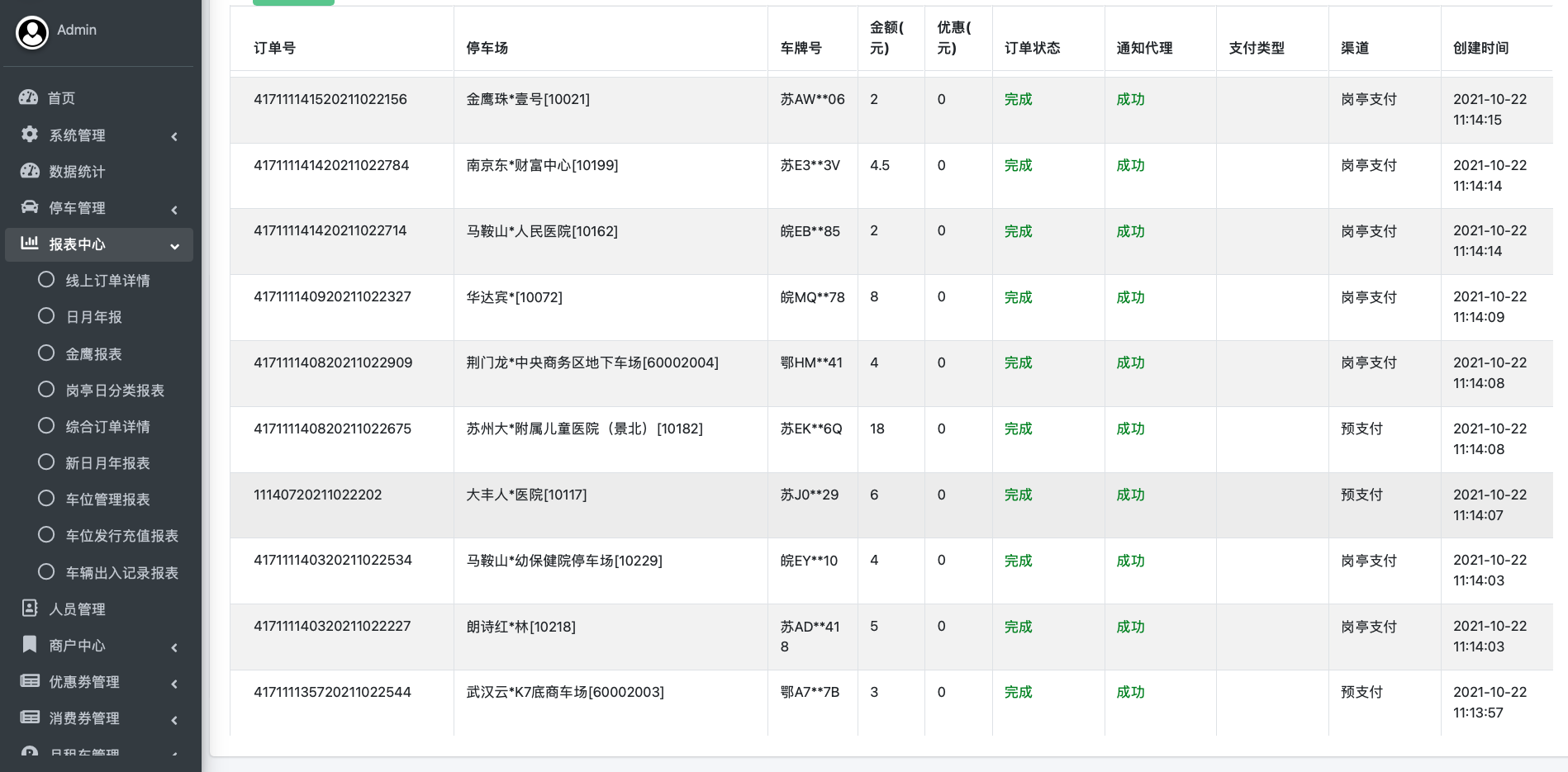Click the 数据统计 gauge icon

30,171
